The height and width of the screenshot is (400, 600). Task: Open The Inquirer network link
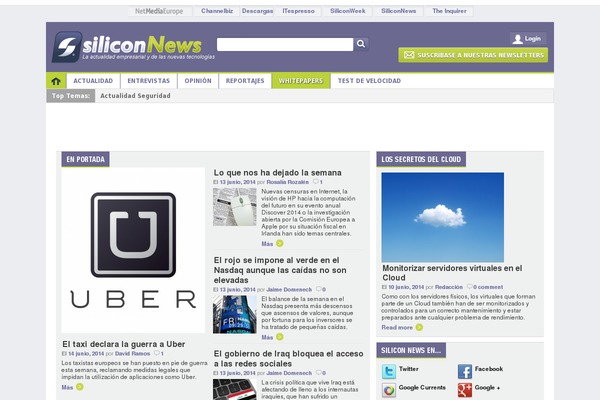[x=449, y=11]
